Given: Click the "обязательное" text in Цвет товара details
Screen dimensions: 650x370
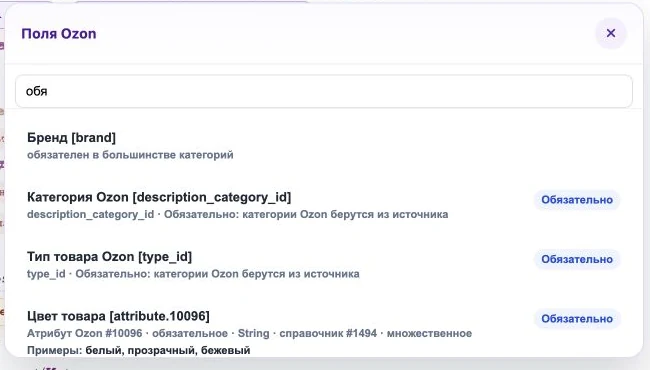Looking at the screenshot, I should pyautogui.click(x=190, y=334).
